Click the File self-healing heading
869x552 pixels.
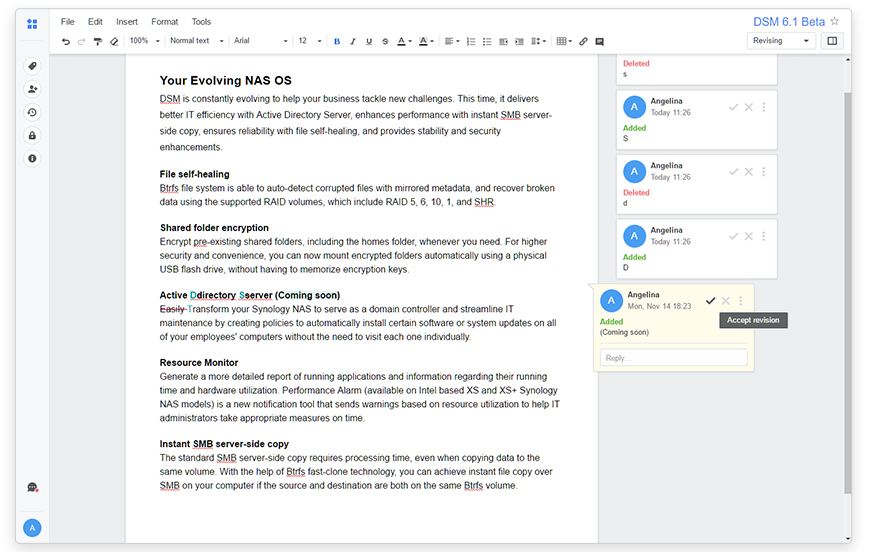tap(195, 174)
